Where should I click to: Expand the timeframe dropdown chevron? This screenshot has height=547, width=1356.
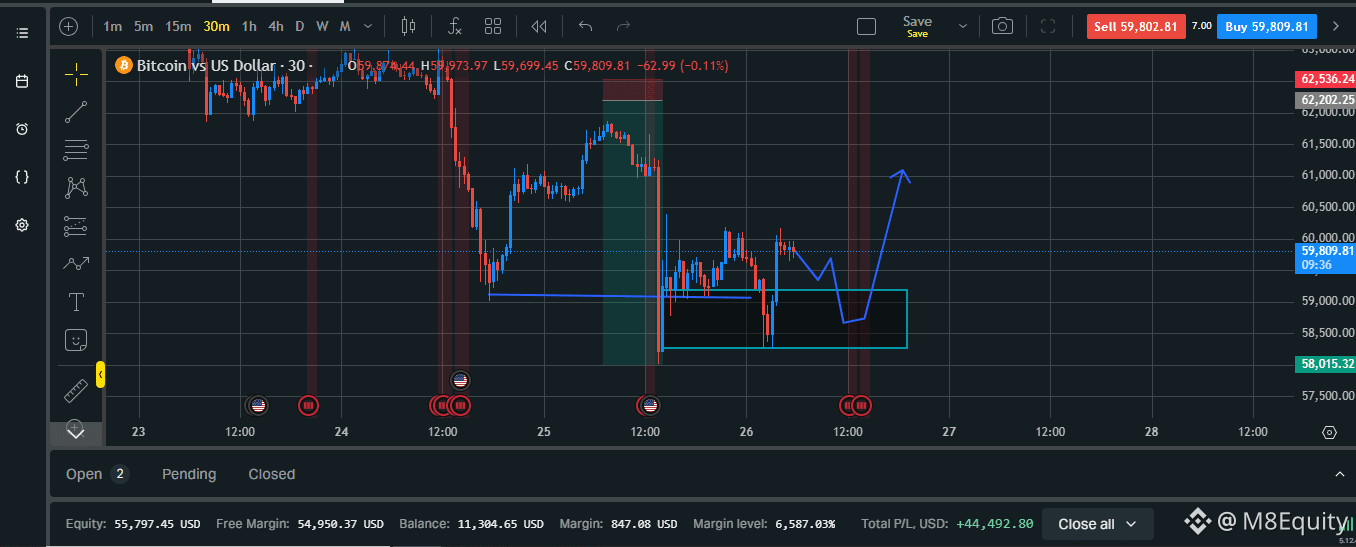point(369,26)
